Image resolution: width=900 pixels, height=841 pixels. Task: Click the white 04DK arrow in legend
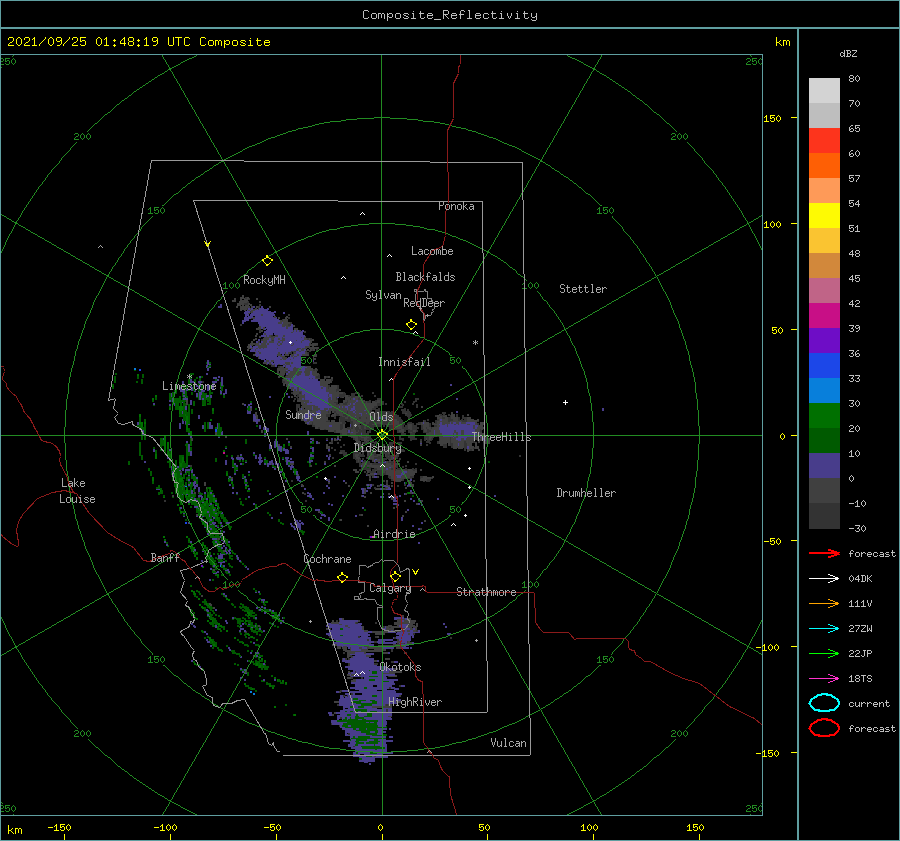click(x=824, y=578)
